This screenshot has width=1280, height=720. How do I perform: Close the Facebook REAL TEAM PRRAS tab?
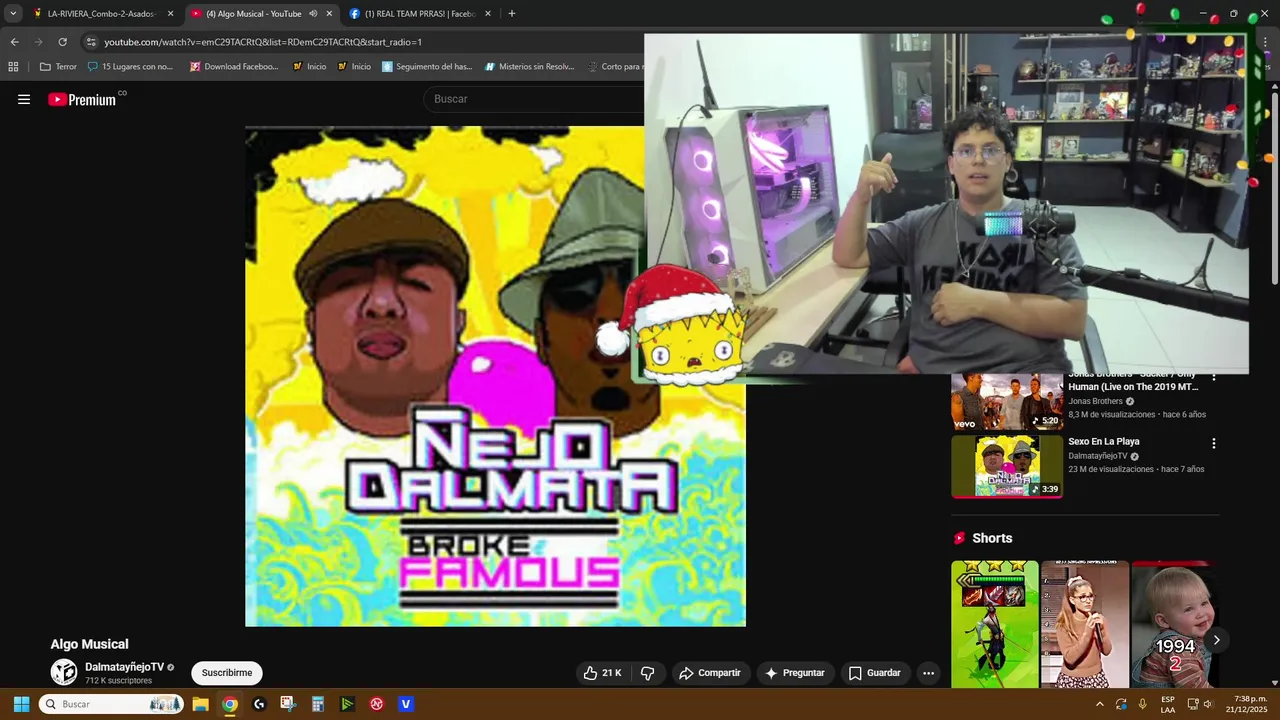click(x=488, y=14)
